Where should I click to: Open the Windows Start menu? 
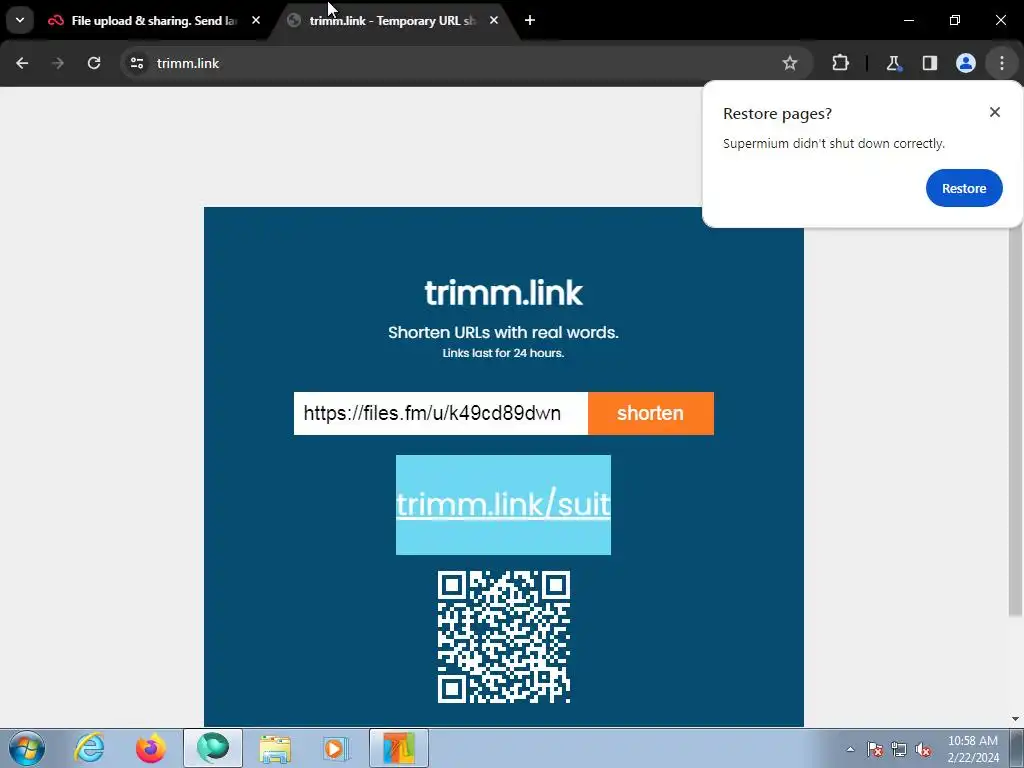(27, 748)
